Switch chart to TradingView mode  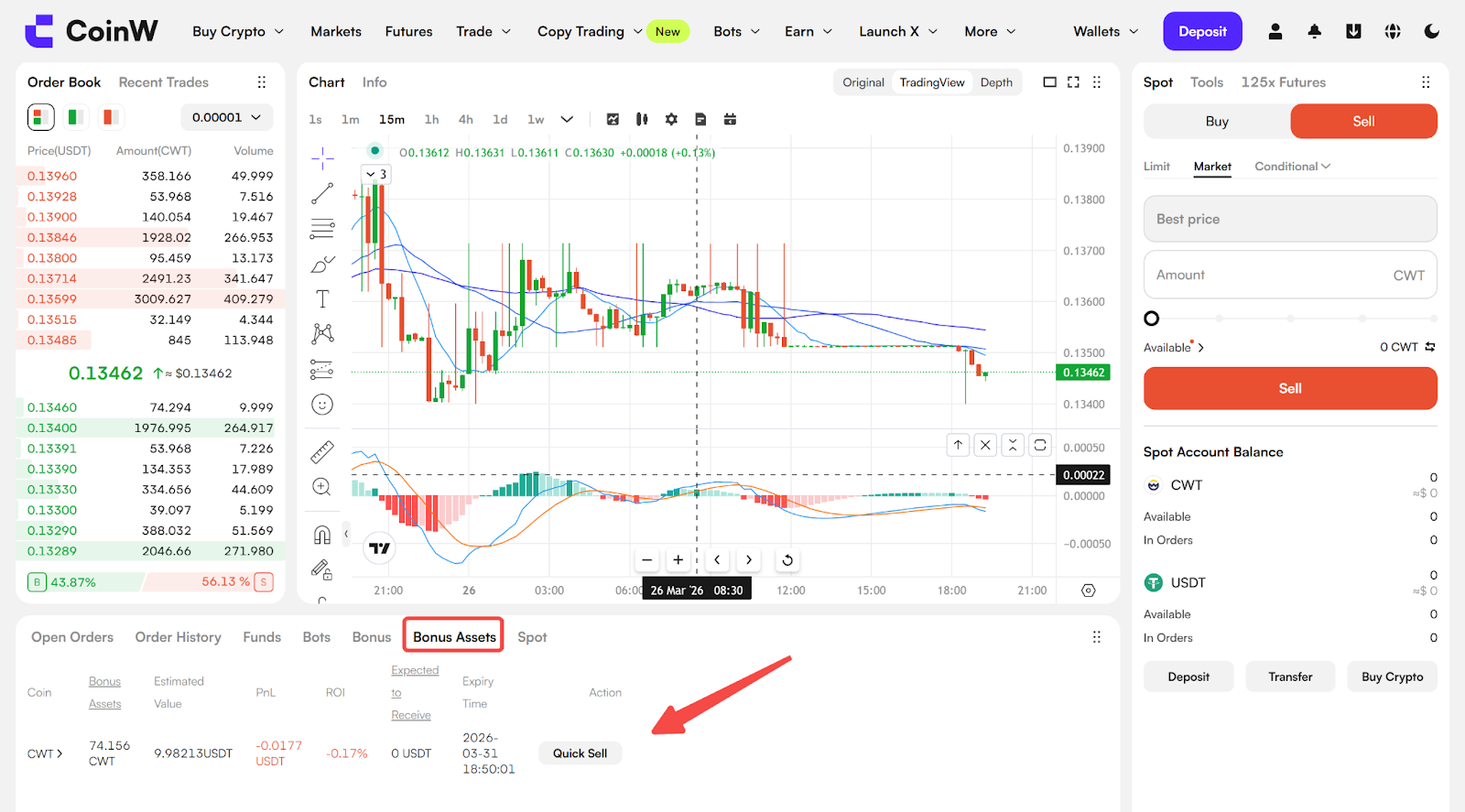coord(932,82)
